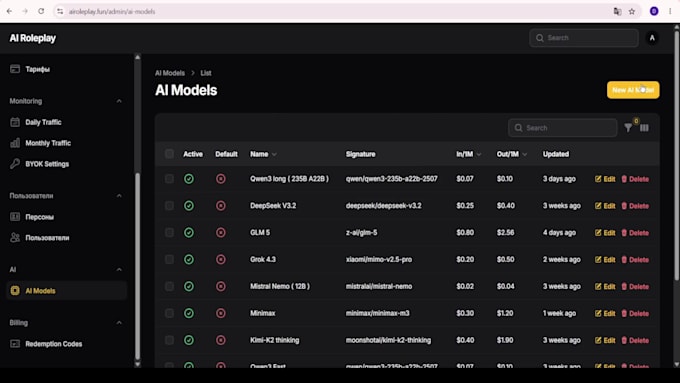
Task: Tick the checkbox for Grok 4.3 row
Action: (x=169, y=259)
